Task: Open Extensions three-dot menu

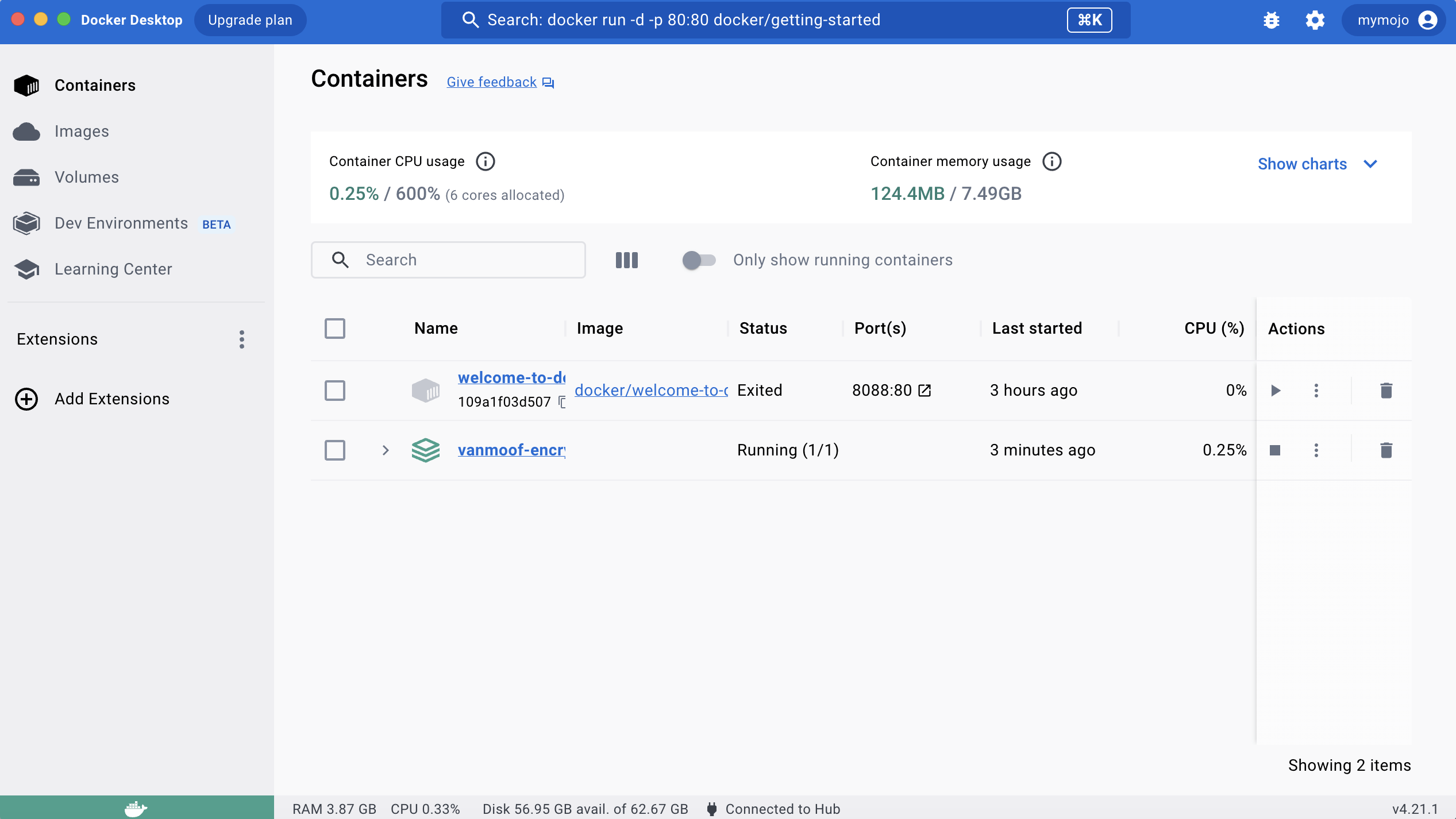Action: [242, 339]
